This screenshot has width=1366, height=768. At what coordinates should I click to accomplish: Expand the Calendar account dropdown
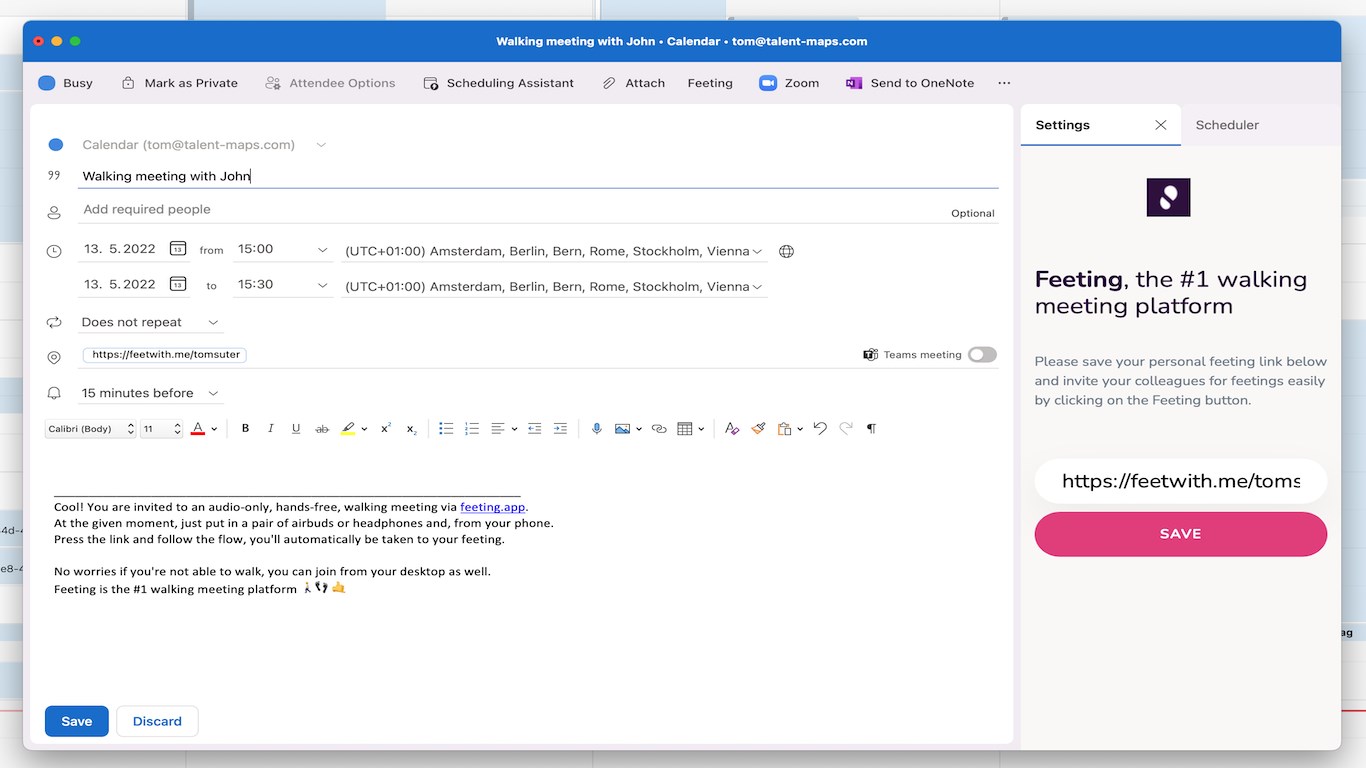[x=321, y=145]
